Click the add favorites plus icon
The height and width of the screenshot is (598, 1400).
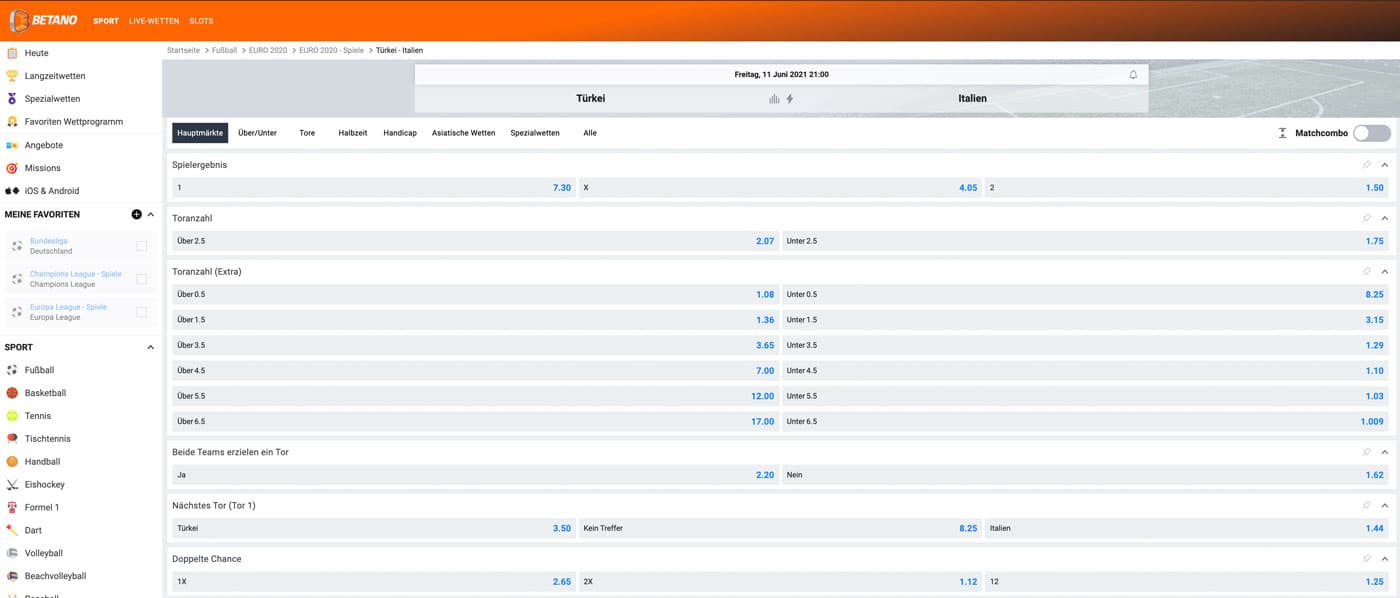(136, 214)
